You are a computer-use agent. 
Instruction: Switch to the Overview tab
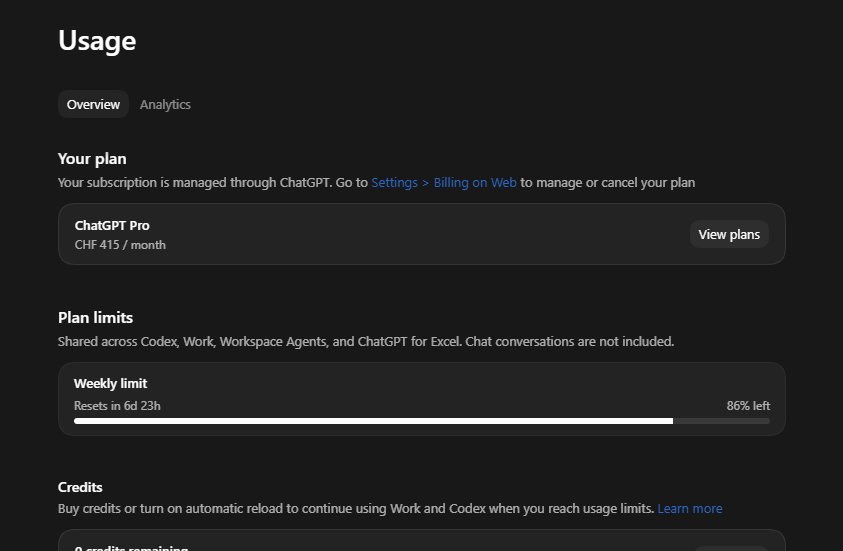pos(93,104)
